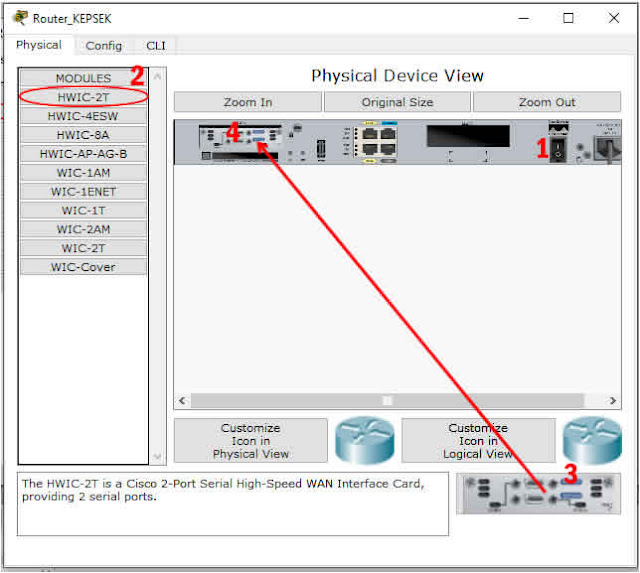Viewport: 640px width, 573px height.
Task: Select the HWIC-2T module
Action: coord(83,97)
